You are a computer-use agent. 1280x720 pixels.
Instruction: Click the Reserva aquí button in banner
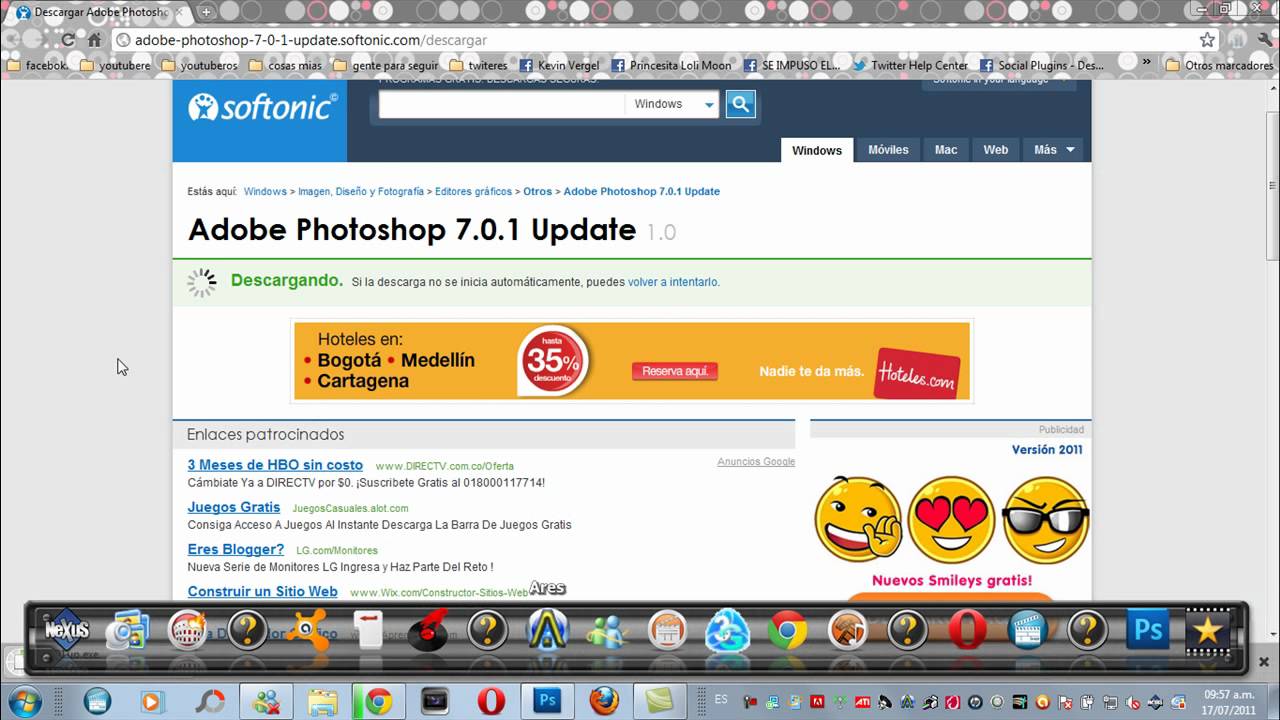pyautogui.click(x=675, y=371)
